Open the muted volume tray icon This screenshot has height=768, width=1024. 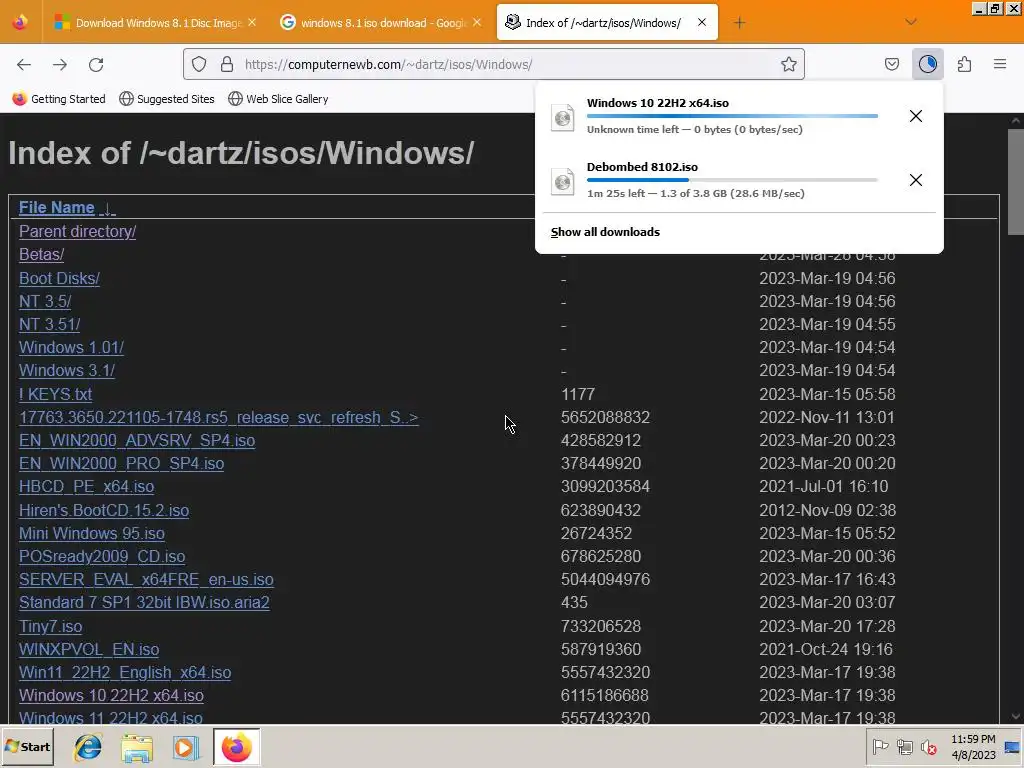(928, 747)
